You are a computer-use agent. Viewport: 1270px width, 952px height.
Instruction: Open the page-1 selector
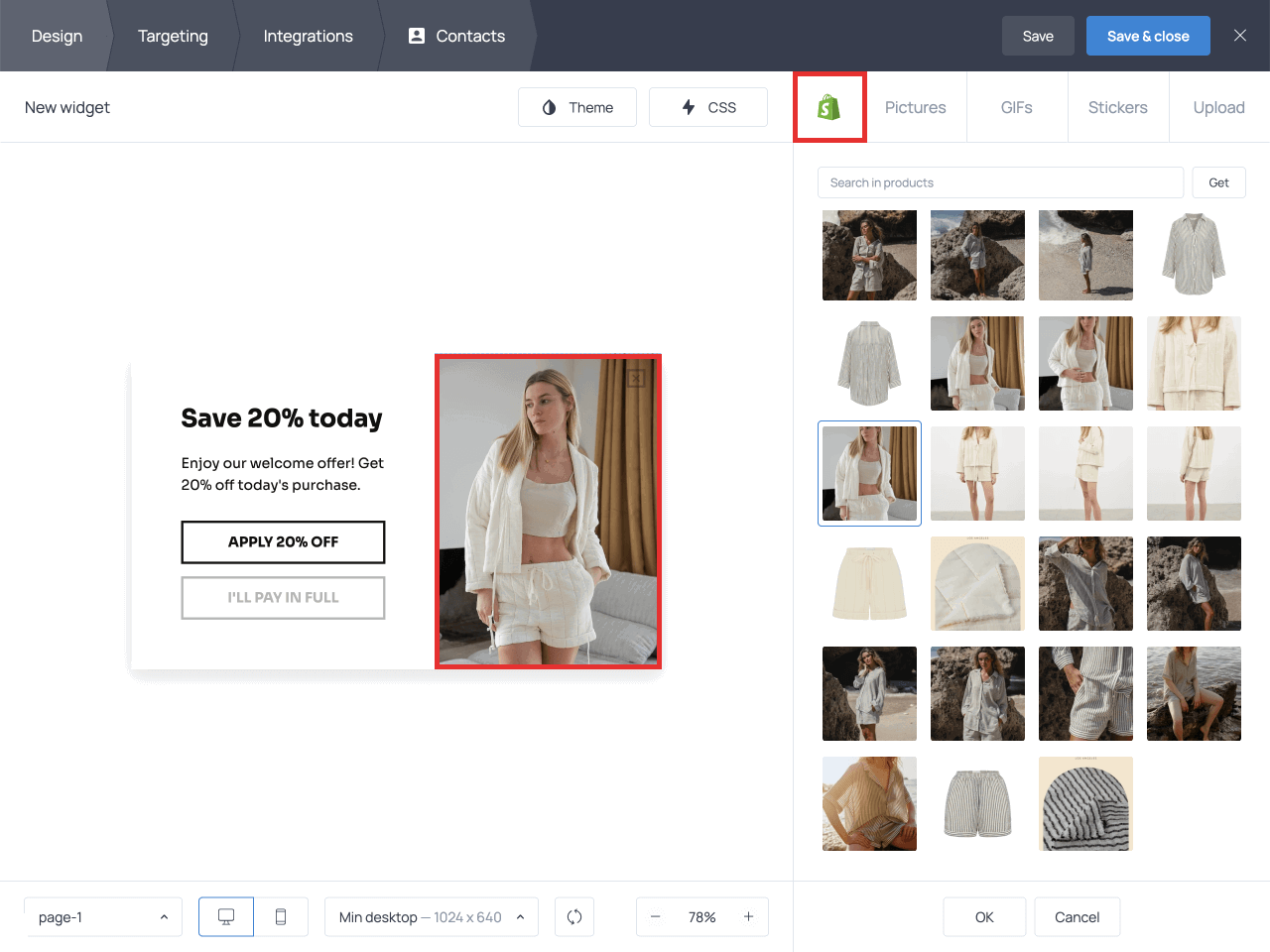tap(103, 916)
